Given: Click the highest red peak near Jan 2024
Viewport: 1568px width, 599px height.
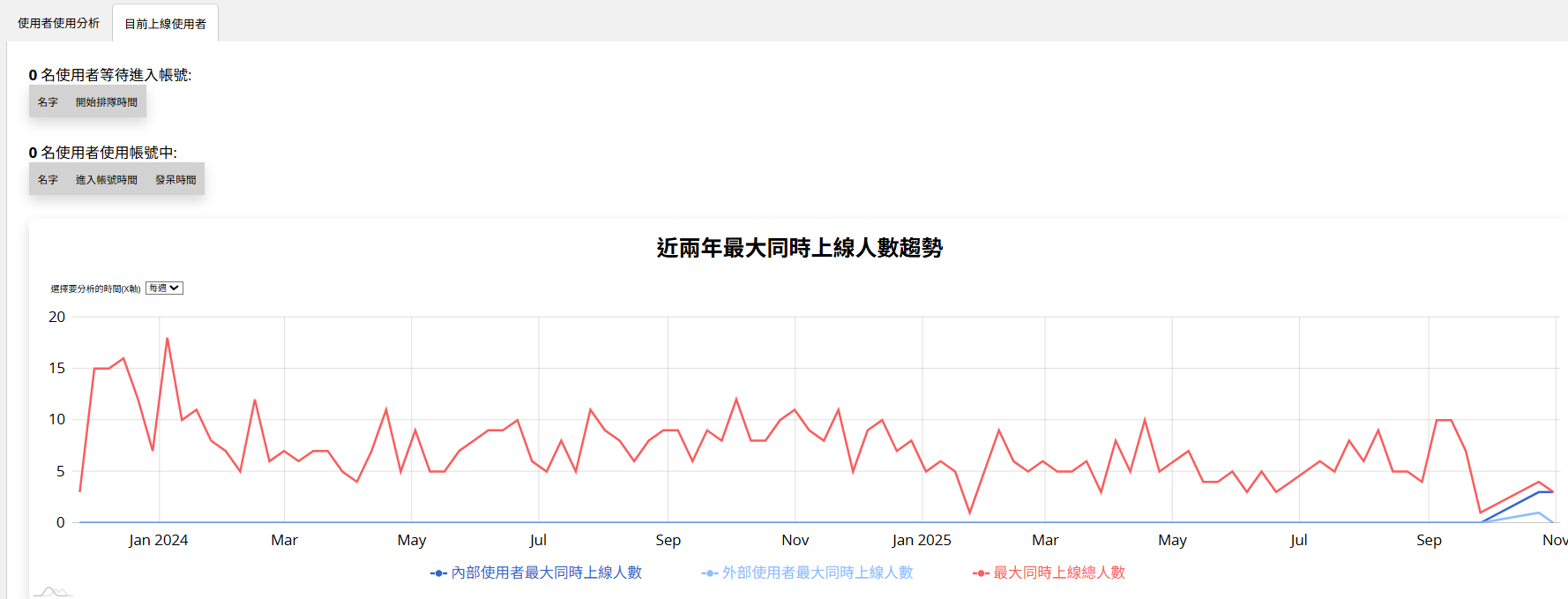Looking at the screenshot, I should point(167,339).
